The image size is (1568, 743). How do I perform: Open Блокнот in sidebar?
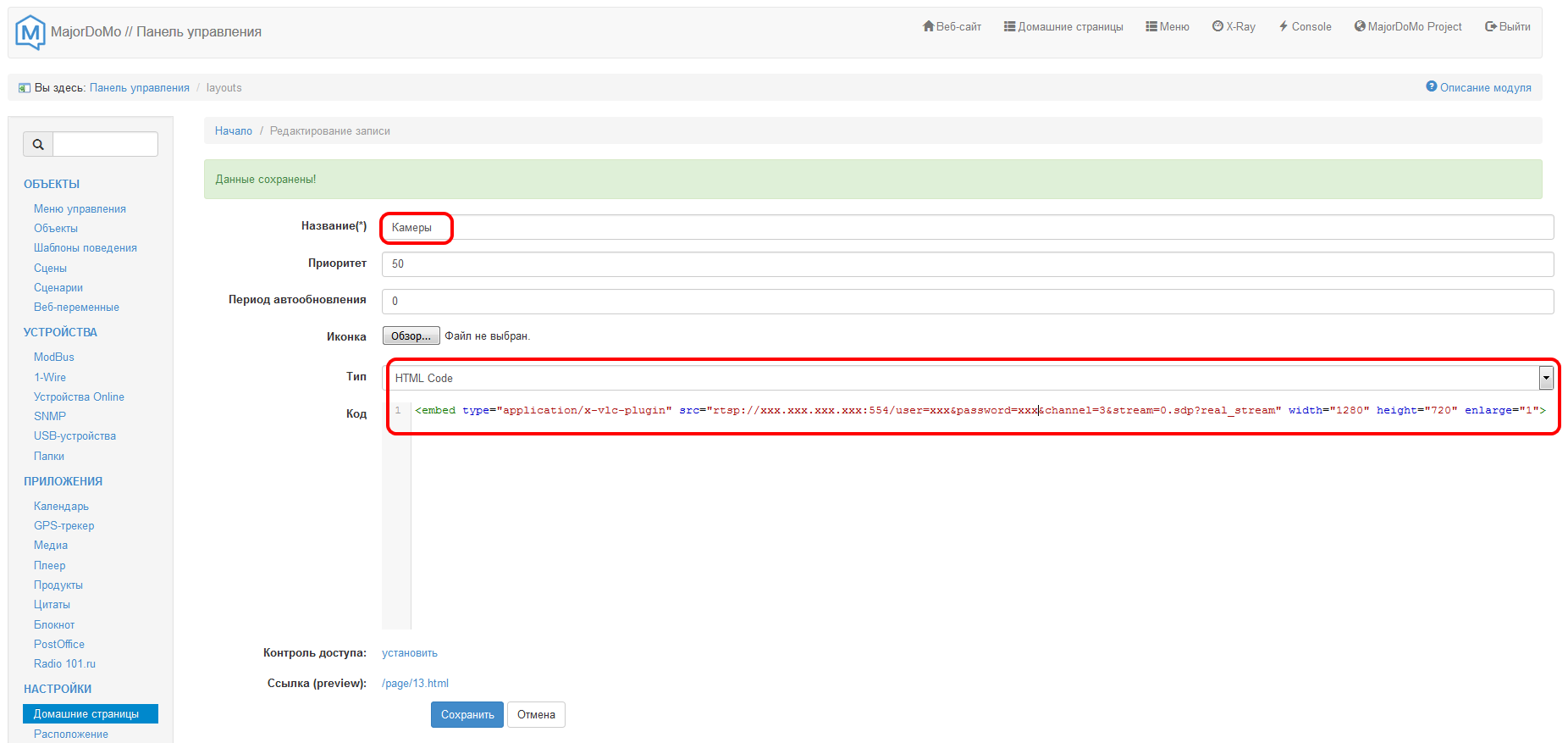[54, 625]
